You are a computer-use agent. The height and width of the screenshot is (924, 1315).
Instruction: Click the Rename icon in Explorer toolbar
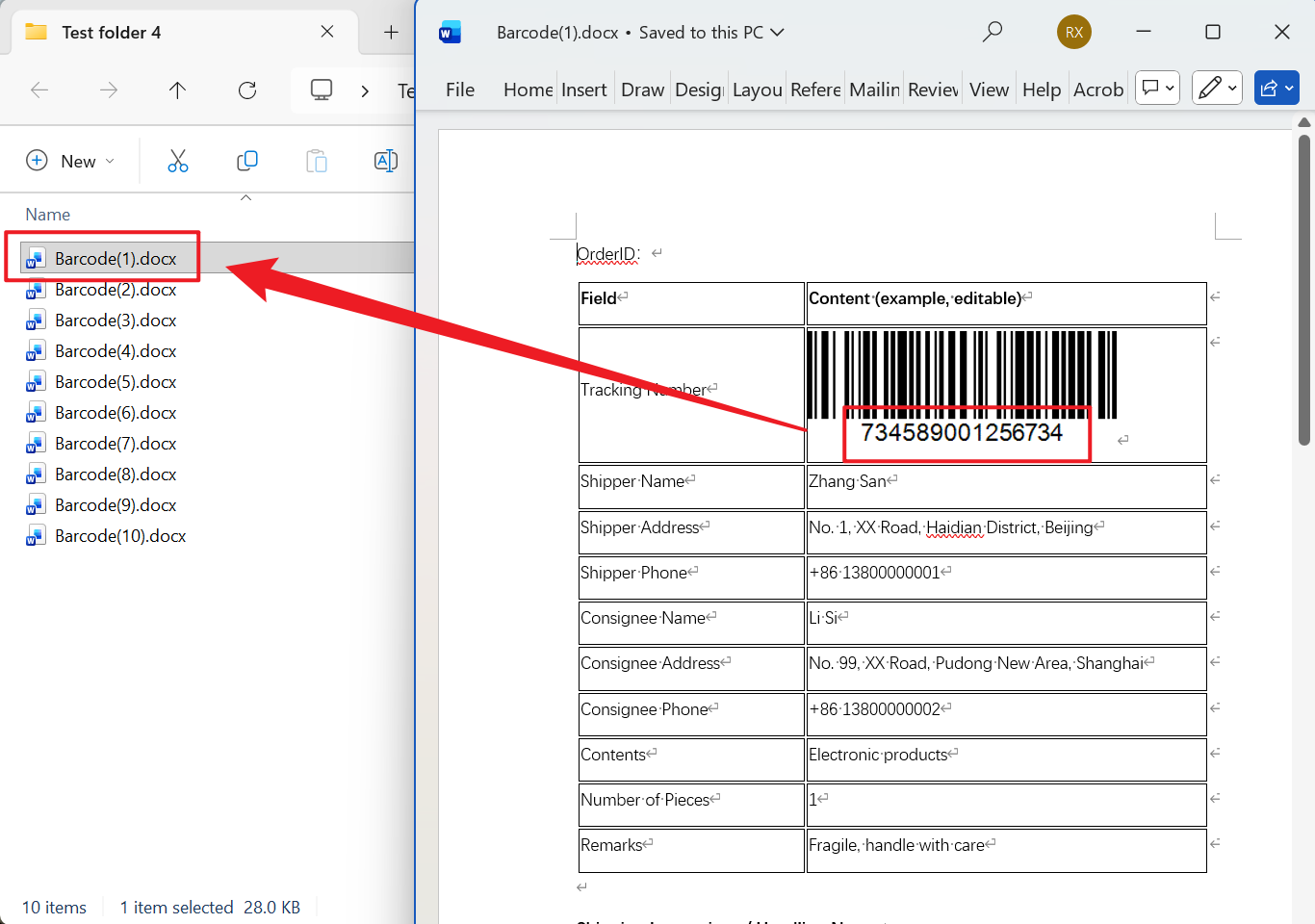click(x=385, y=161)
